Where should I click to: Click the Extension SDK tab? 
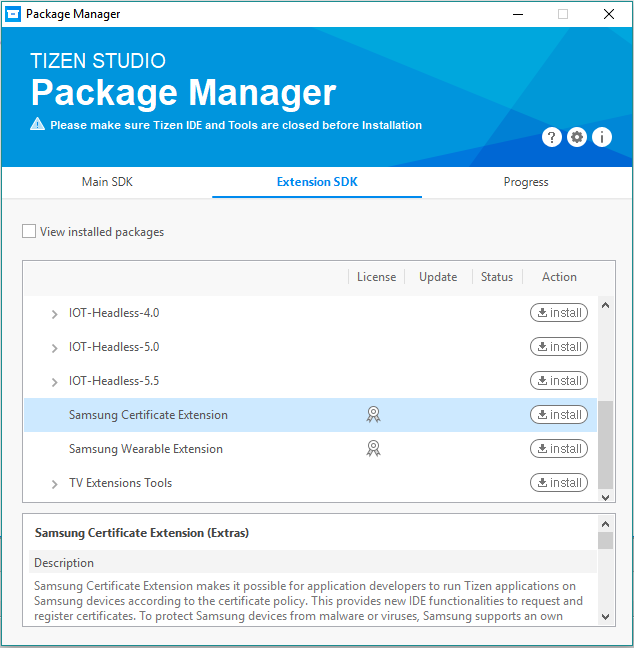tap(317, 182)
